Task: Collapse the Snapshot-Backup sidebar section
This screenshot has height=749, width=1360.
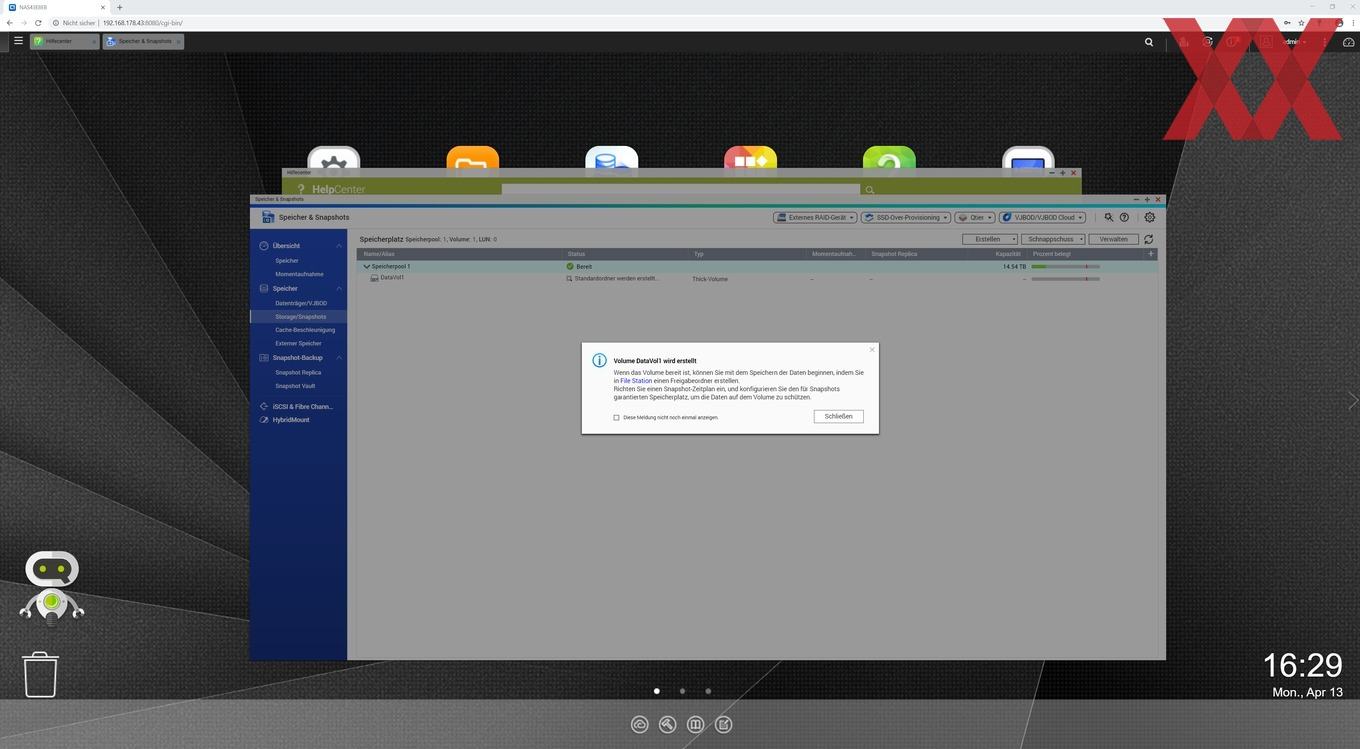Action: click(339, 358)
